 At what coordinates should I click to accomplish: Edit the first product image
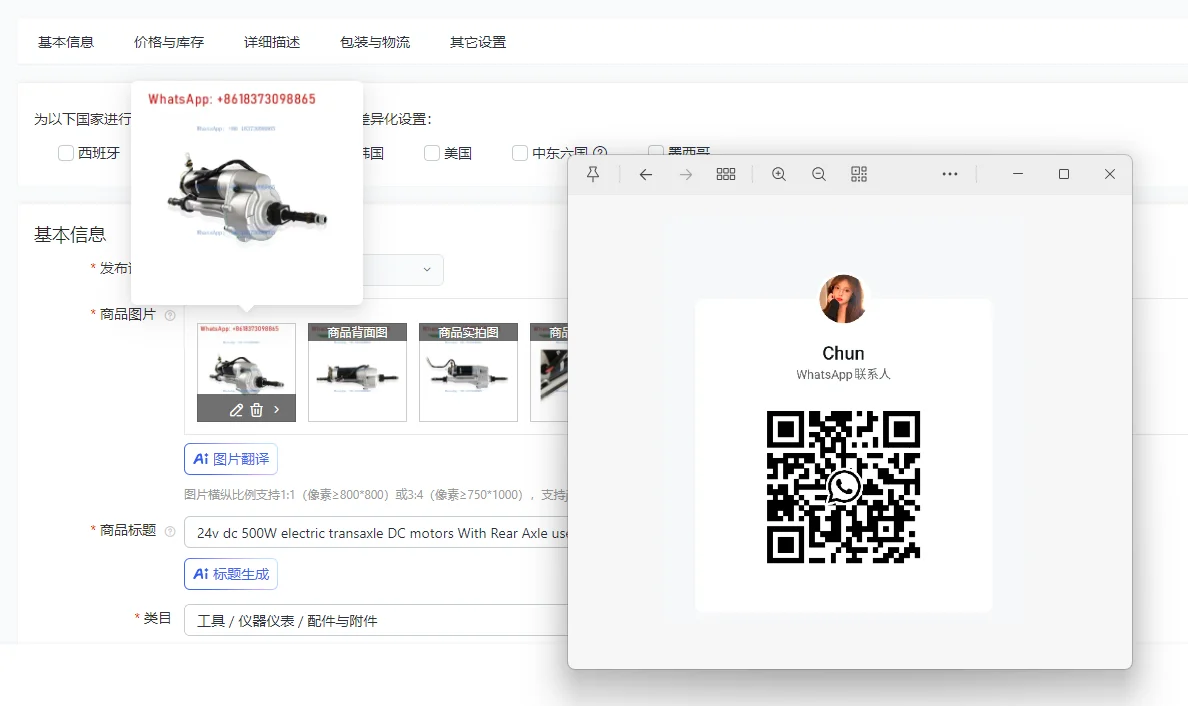[x=236, y=409]
